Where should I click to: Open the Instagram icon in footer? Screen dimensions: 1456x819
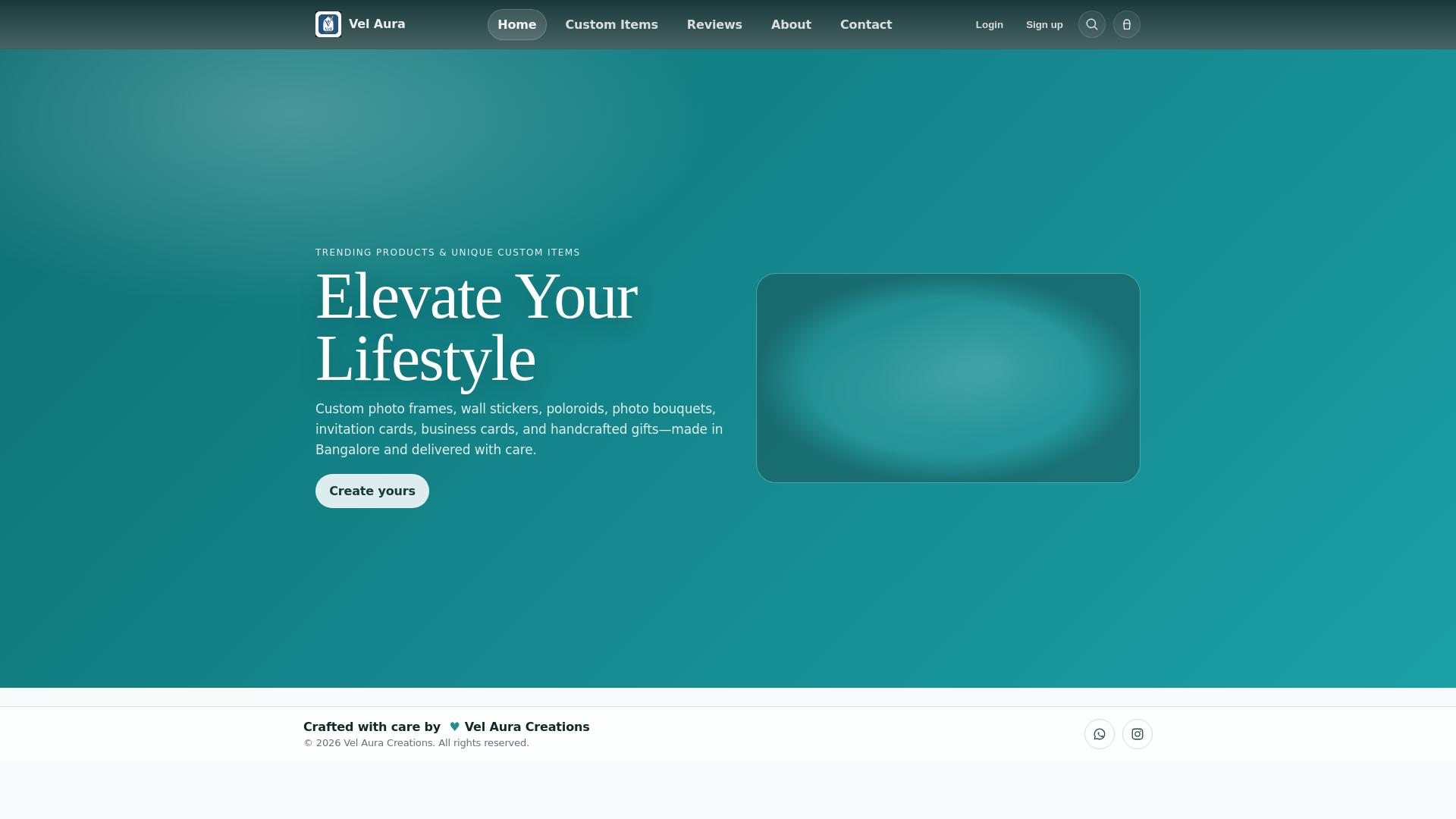tap(1137, 734)
